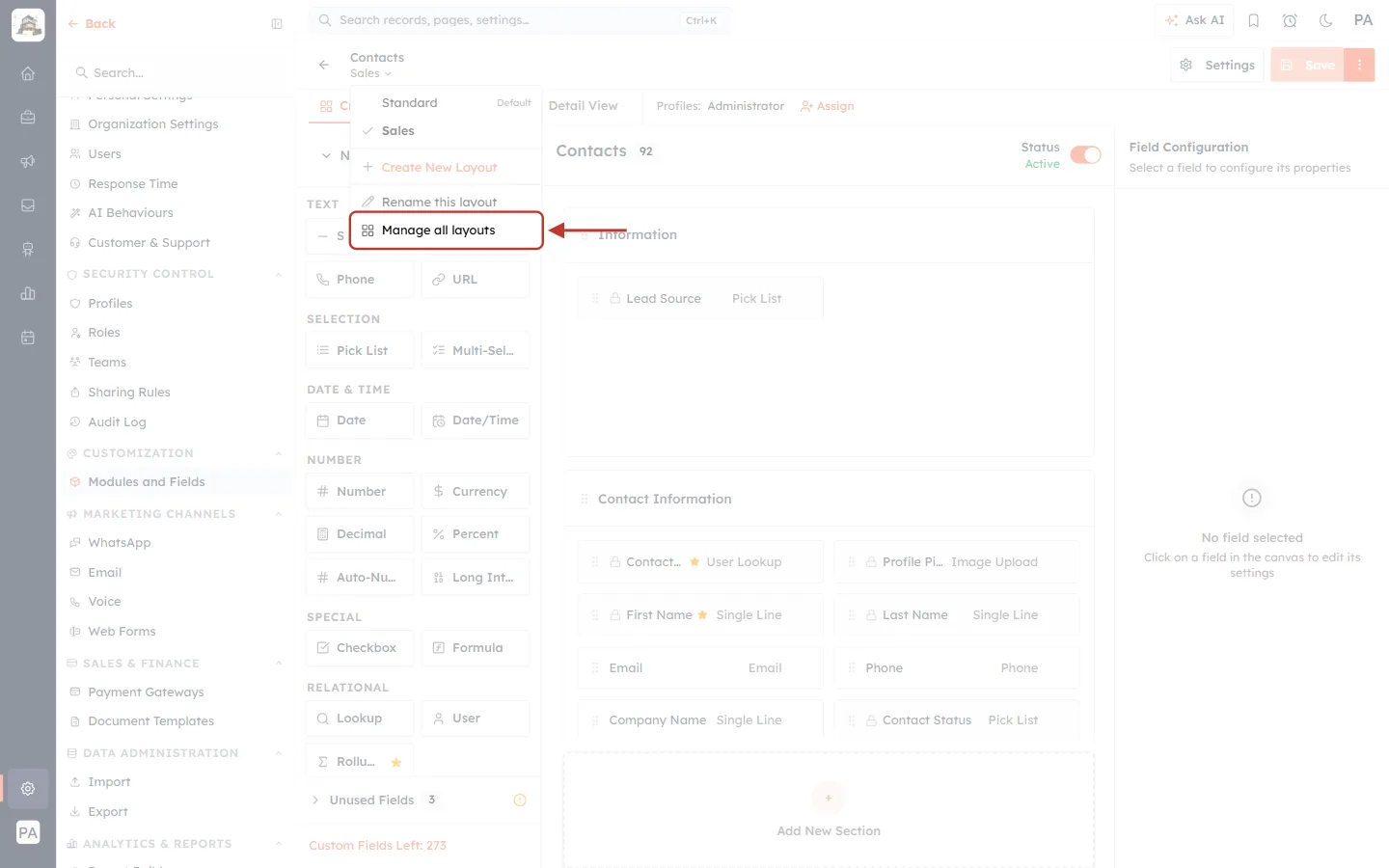The height and width of the screenshot is (868, 1389).
Task: Click the sidebar Search field
Action: coord(177,73)
